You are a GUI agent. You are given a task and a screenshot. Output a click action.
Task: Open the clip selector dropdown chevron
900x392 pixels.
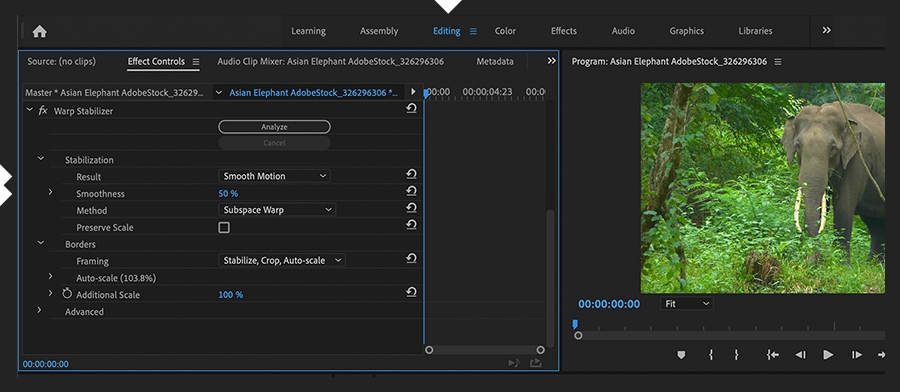(219, 92)
